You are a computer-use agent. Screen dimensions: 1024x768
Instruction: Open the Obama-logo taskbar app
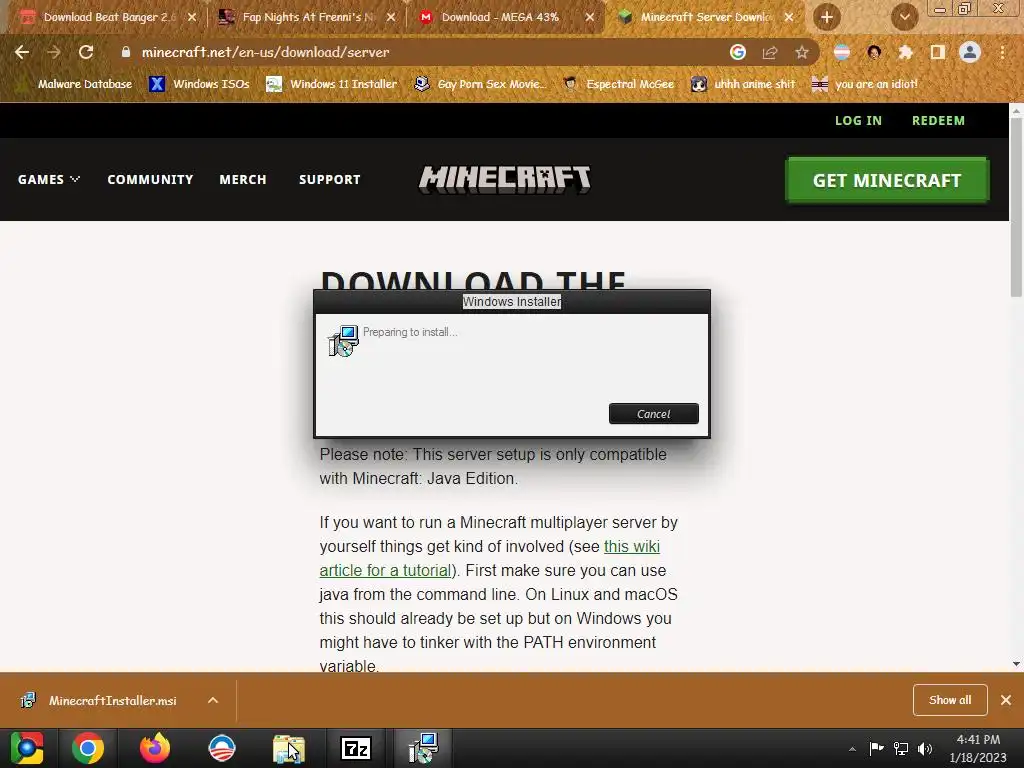coord(221,748)
